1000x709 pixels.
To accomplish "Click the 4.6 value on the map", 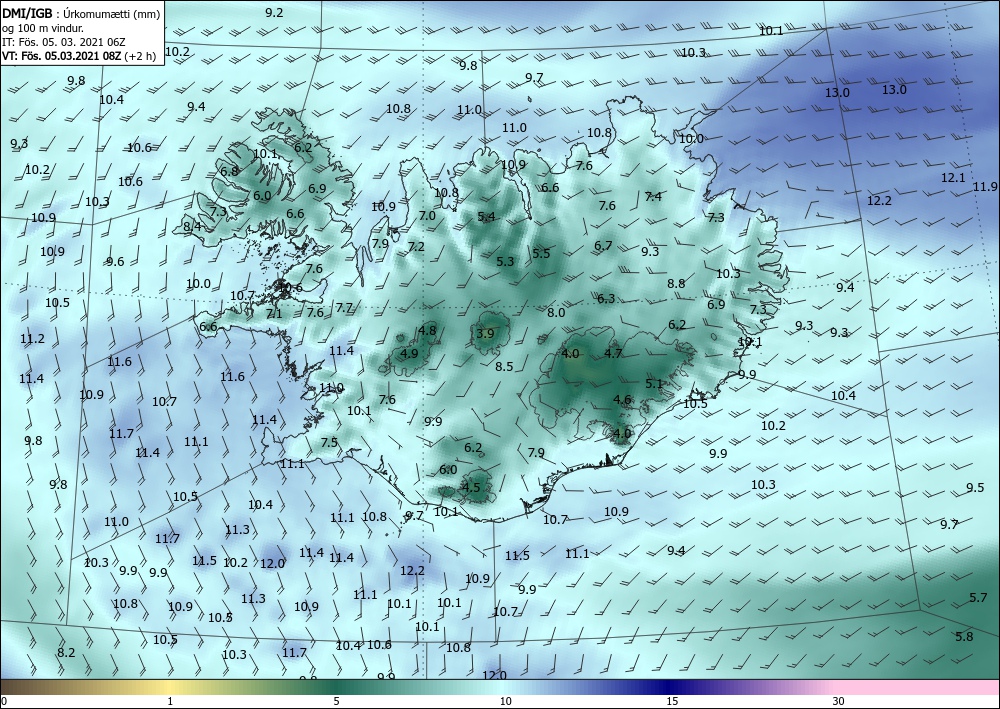I will click(622, 400).
